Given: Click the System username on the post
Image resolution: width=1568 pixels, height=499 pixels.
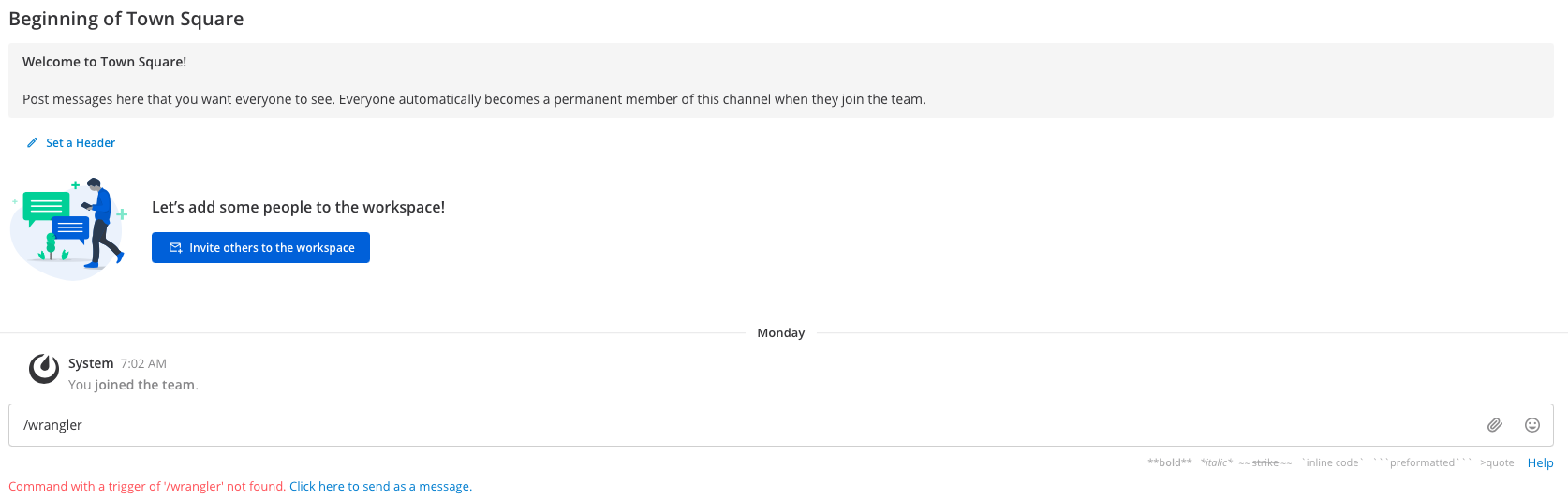Looking at the screenshot, I should point(91,363).
